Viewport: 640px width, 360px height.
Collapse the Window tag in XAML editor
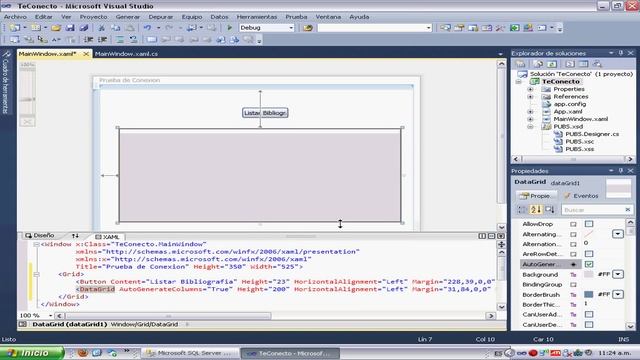coord(36,244)
